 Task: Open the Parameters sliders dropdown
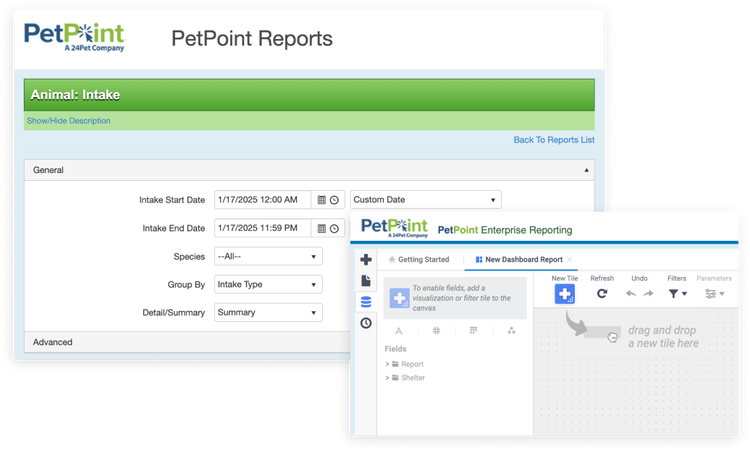[x=715, y=294]
